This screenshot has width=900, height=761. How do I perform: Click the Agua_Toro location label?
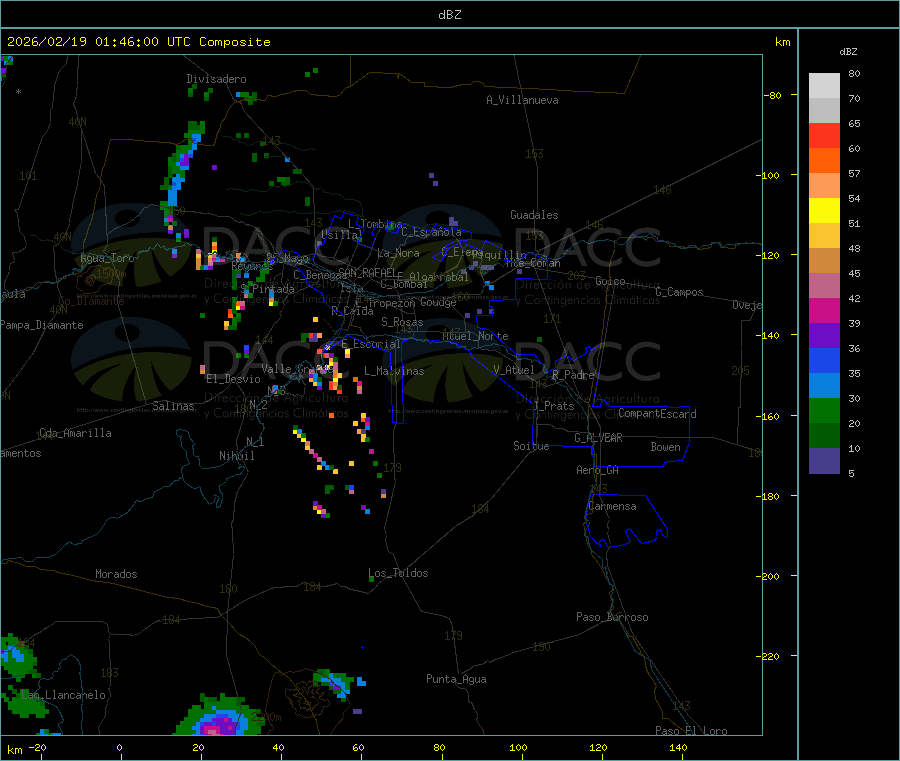[x=107, y=258]
